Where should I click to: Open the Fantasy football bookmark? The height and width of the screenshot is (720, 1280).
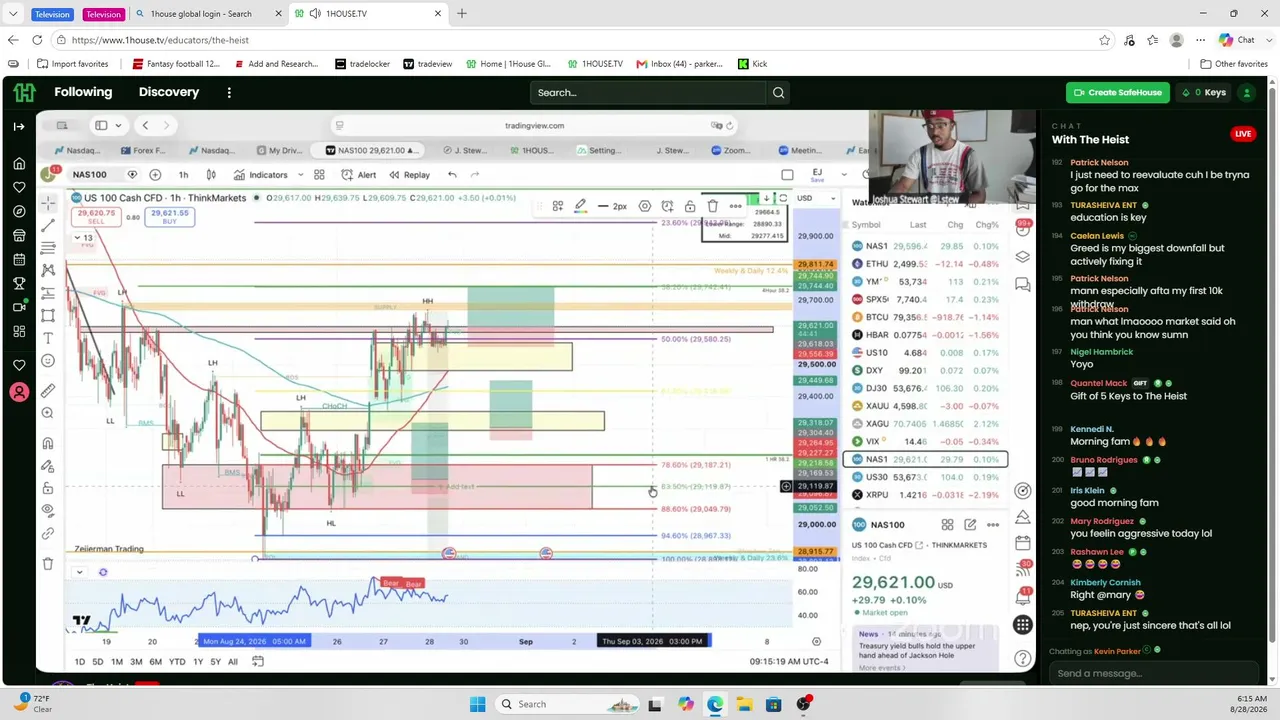point(176,64)
